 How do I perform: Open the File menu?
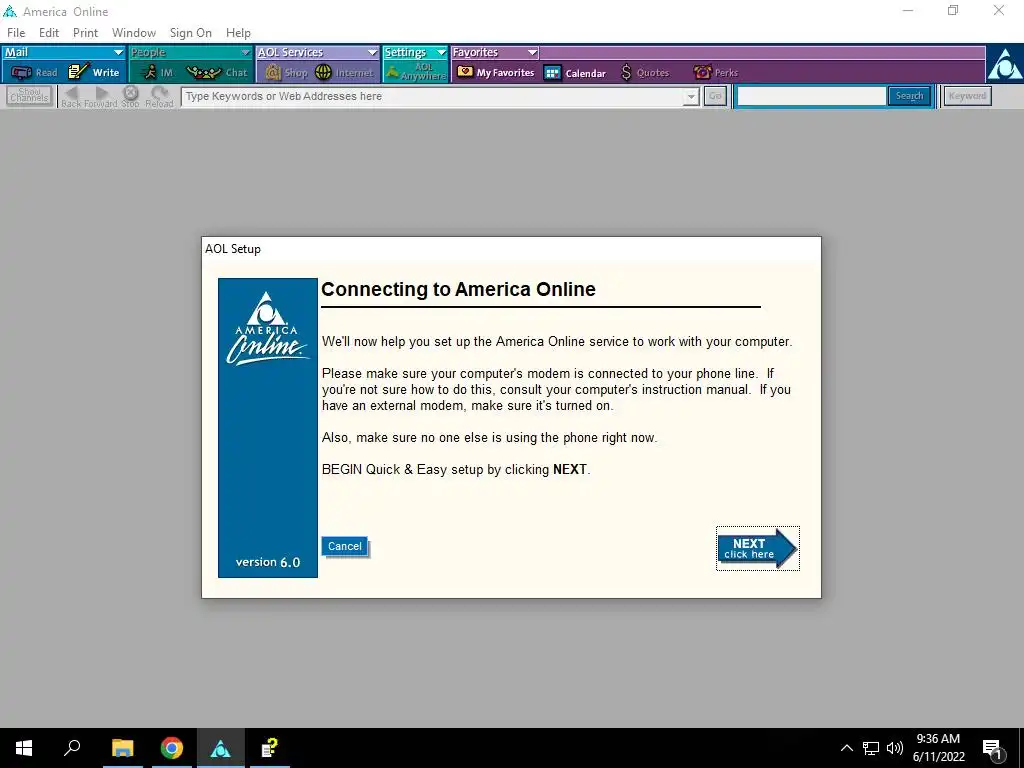click(16, 33)
